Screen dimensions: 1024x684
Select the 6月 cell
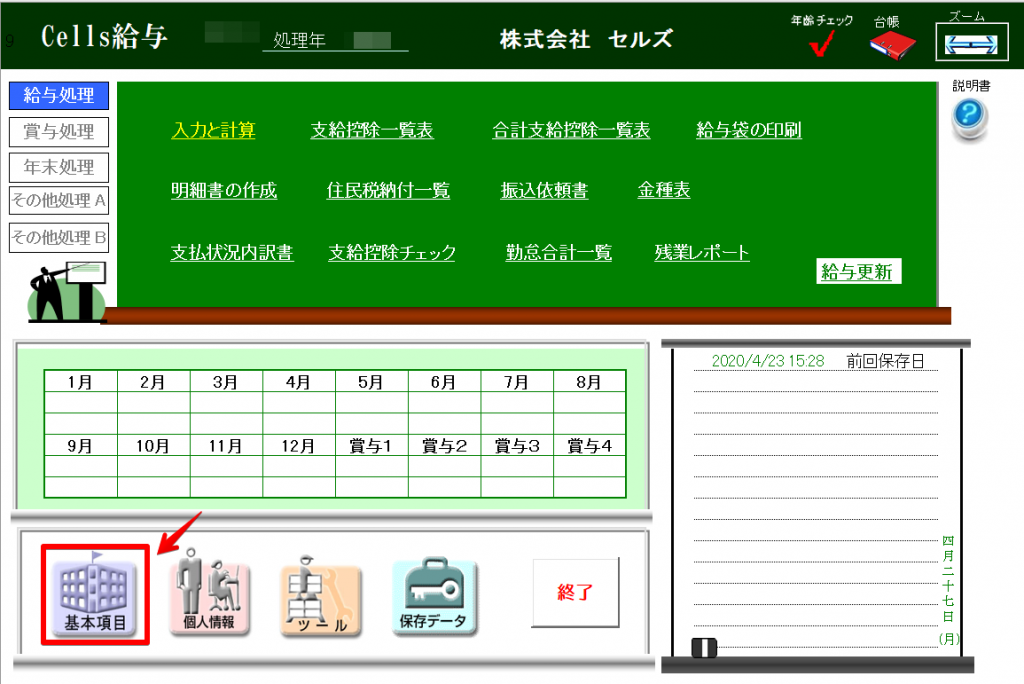pyautogui.click(x=444, y=382)
